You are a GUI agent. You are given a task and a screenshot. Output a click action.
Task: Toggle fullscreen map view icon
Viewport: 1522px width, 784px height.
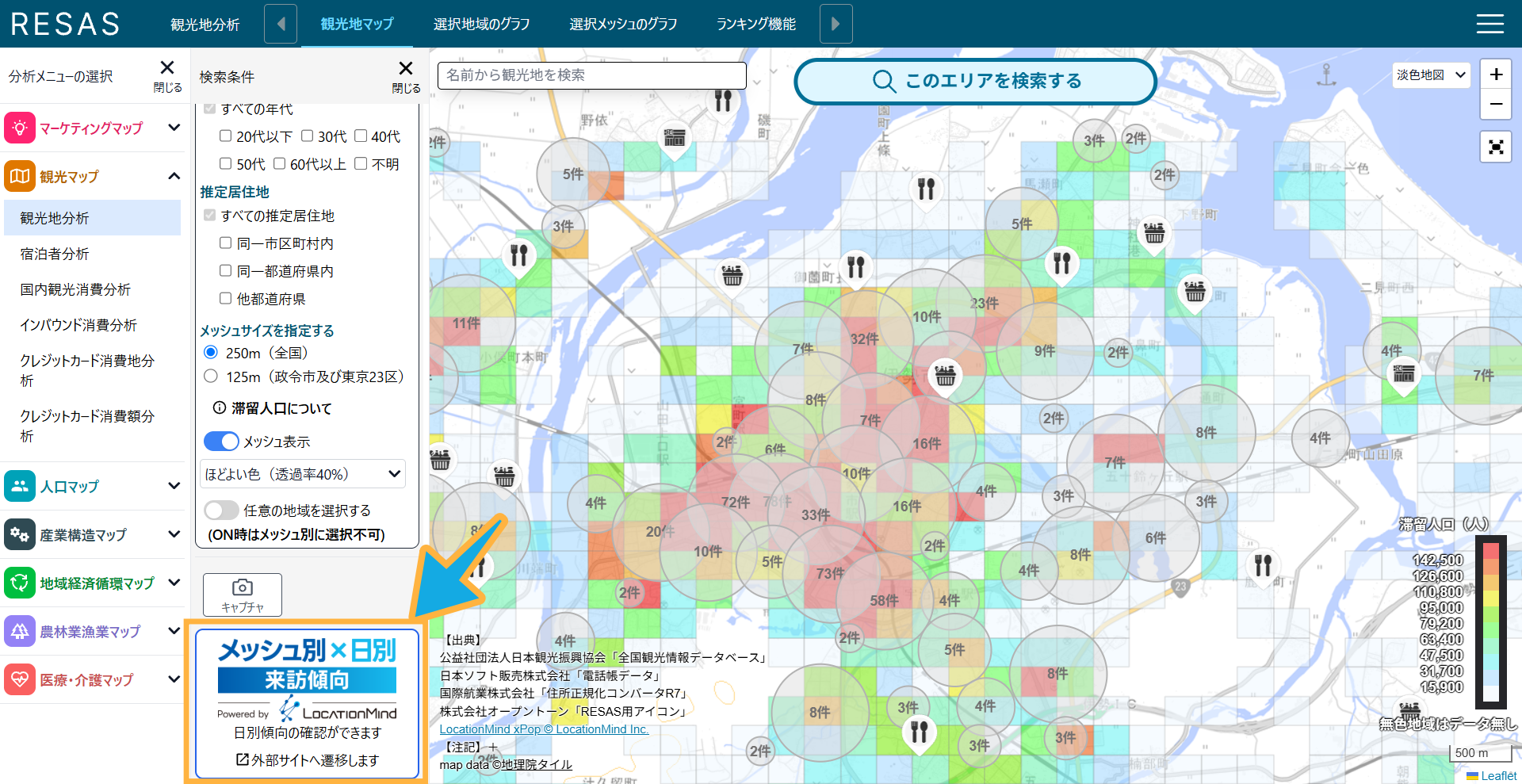coord(1496,147)
